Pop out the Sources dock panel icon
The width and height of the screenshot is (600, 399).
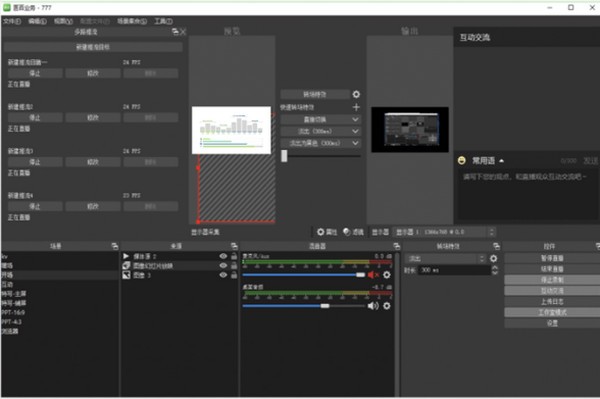point(234,246)
